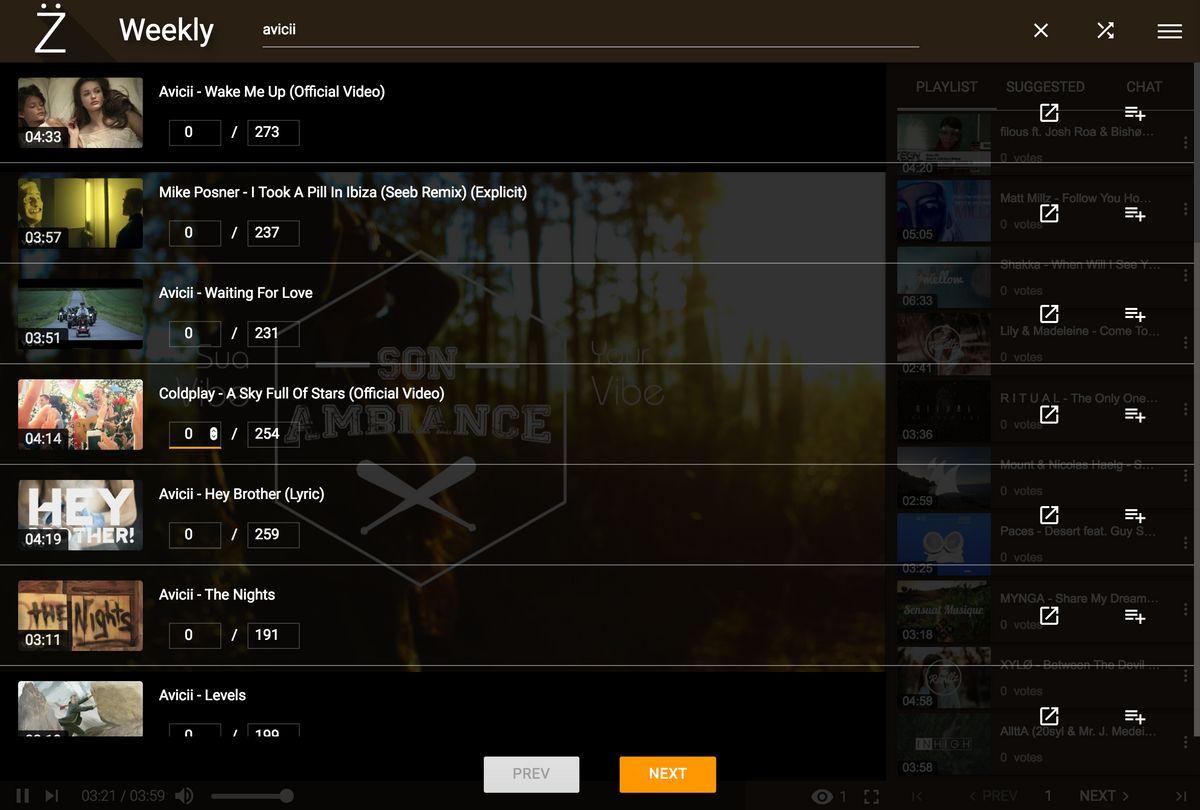Open options for XYLØ - Between The Devil track

point(1186,677)
